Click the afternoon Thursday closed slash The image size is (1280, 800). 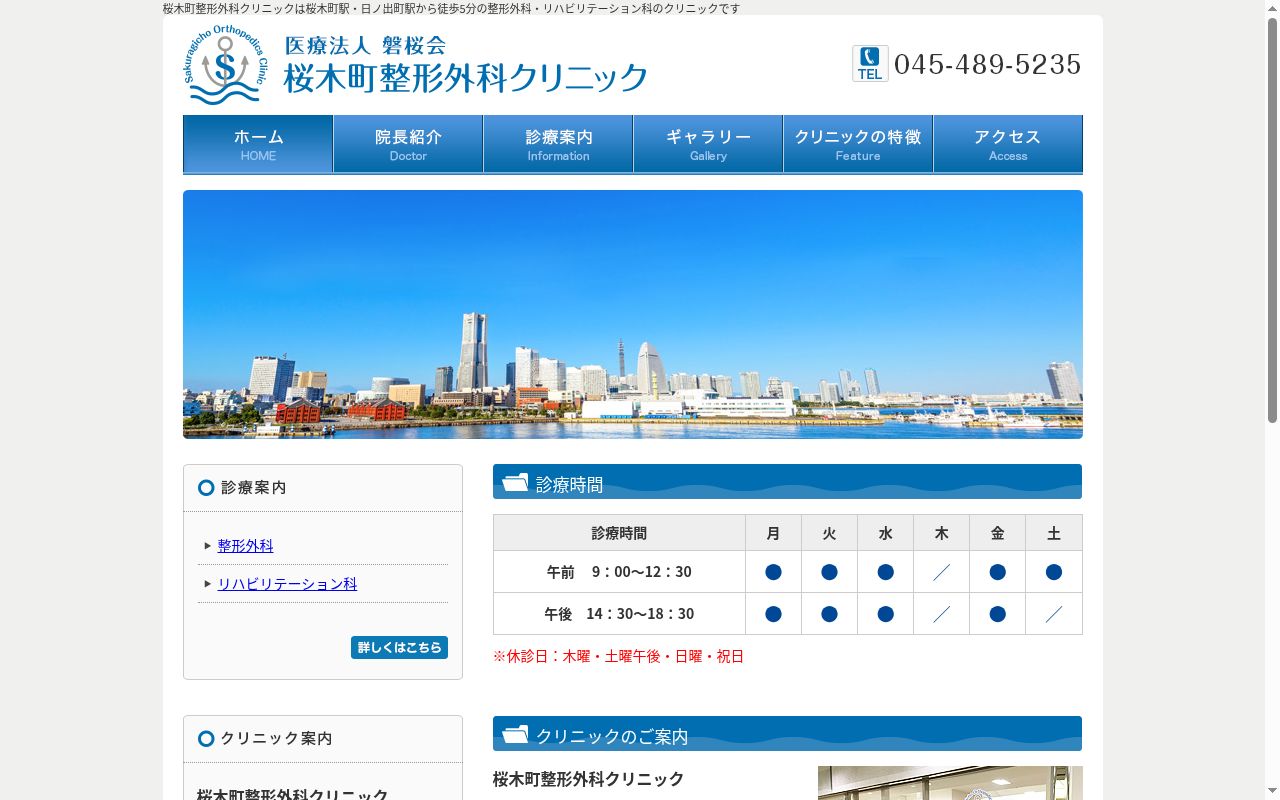pyautogui.click(x=941, y=614)
